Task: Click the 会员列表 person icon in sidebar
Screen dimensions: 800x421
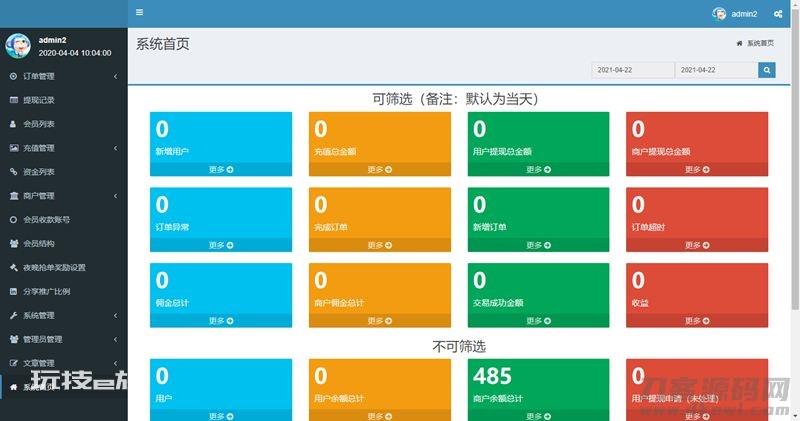Action: [14, 124]
